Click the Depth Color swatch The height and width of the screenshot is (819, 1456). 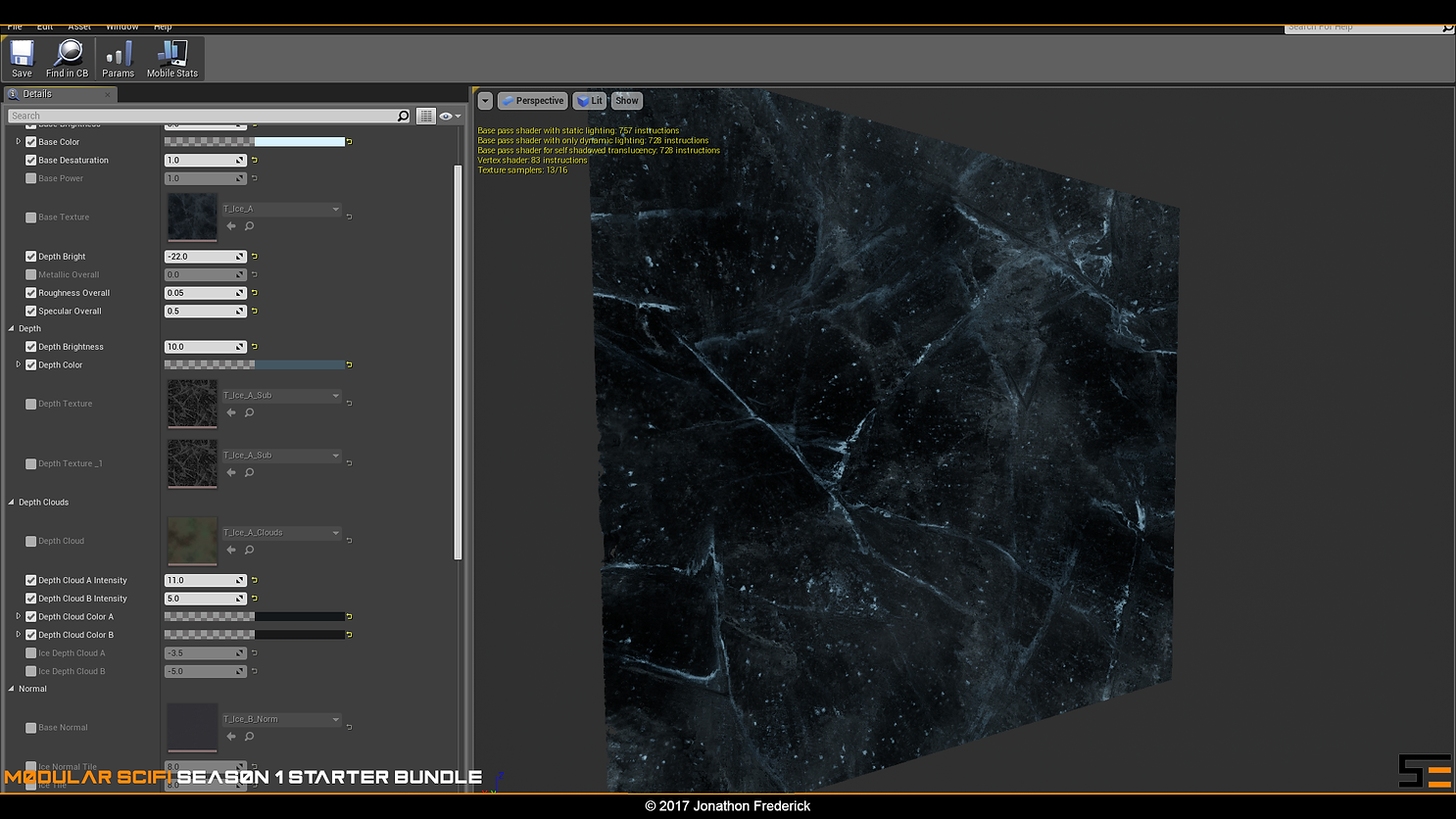click(x=255, y=364)
